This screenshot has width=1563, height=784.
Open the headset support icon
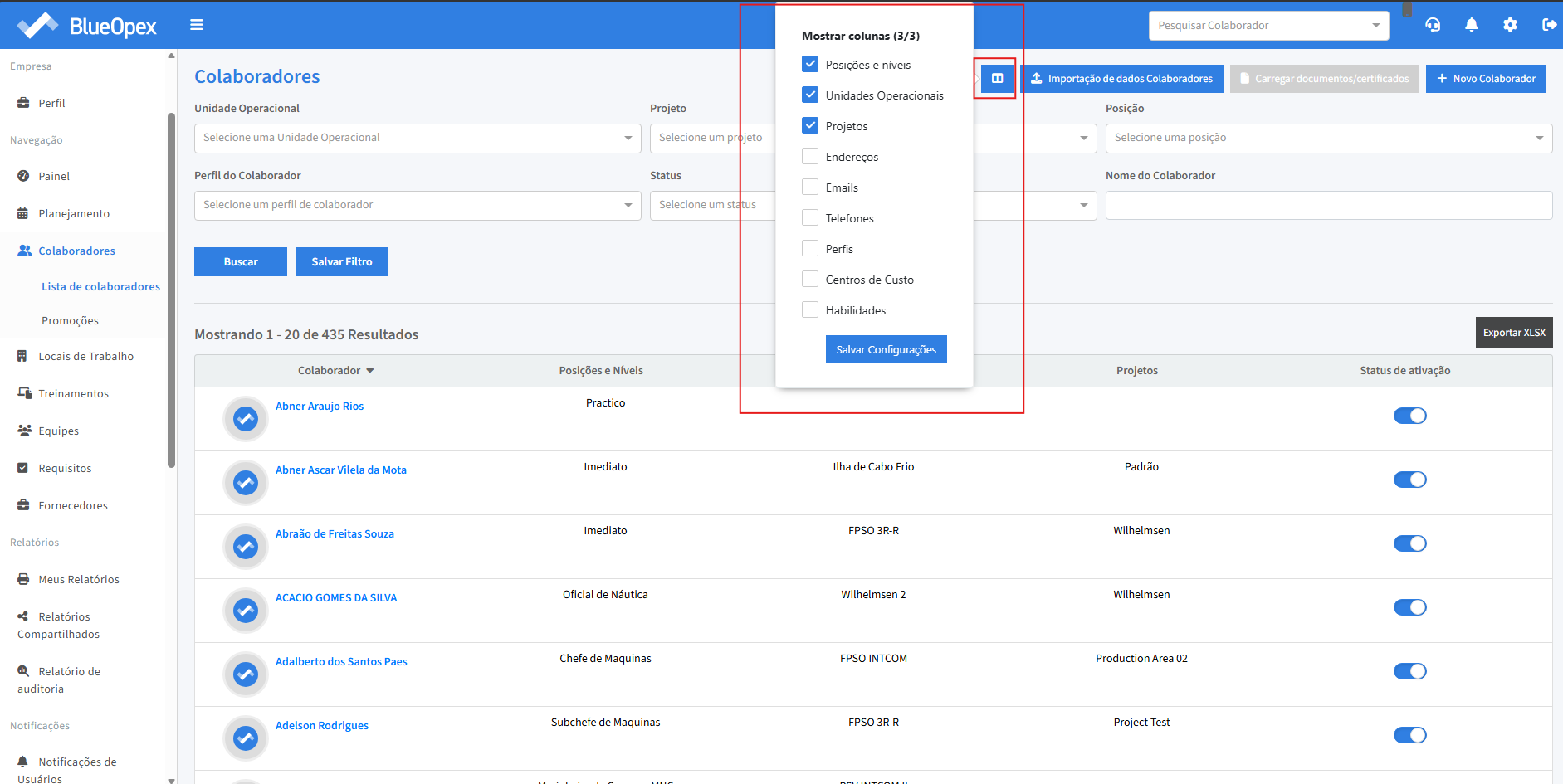[x=1433, y=25]
